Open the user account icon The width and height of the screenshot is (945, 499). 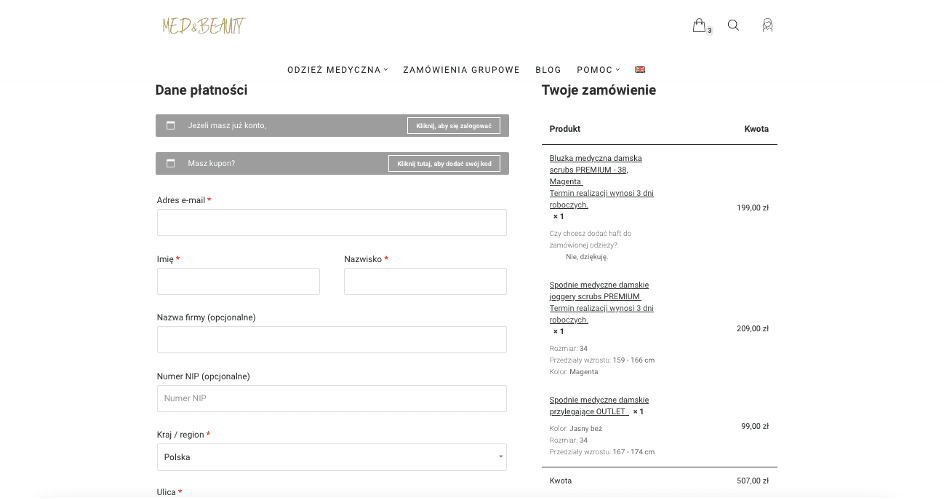[767, 26]
